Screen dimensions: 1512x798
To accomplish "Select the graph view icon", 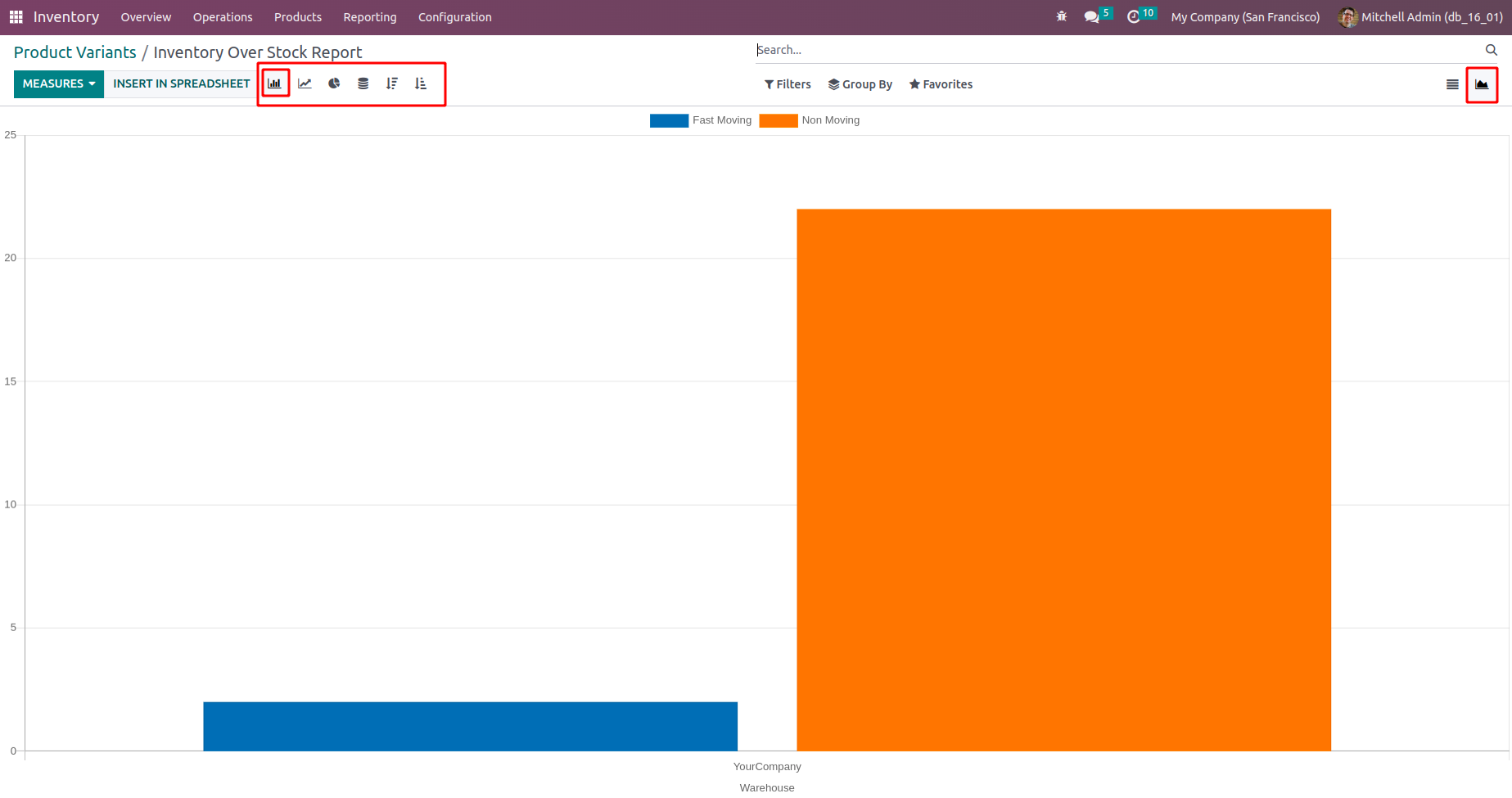I will pyautogui.click(x=1482, y=84).
